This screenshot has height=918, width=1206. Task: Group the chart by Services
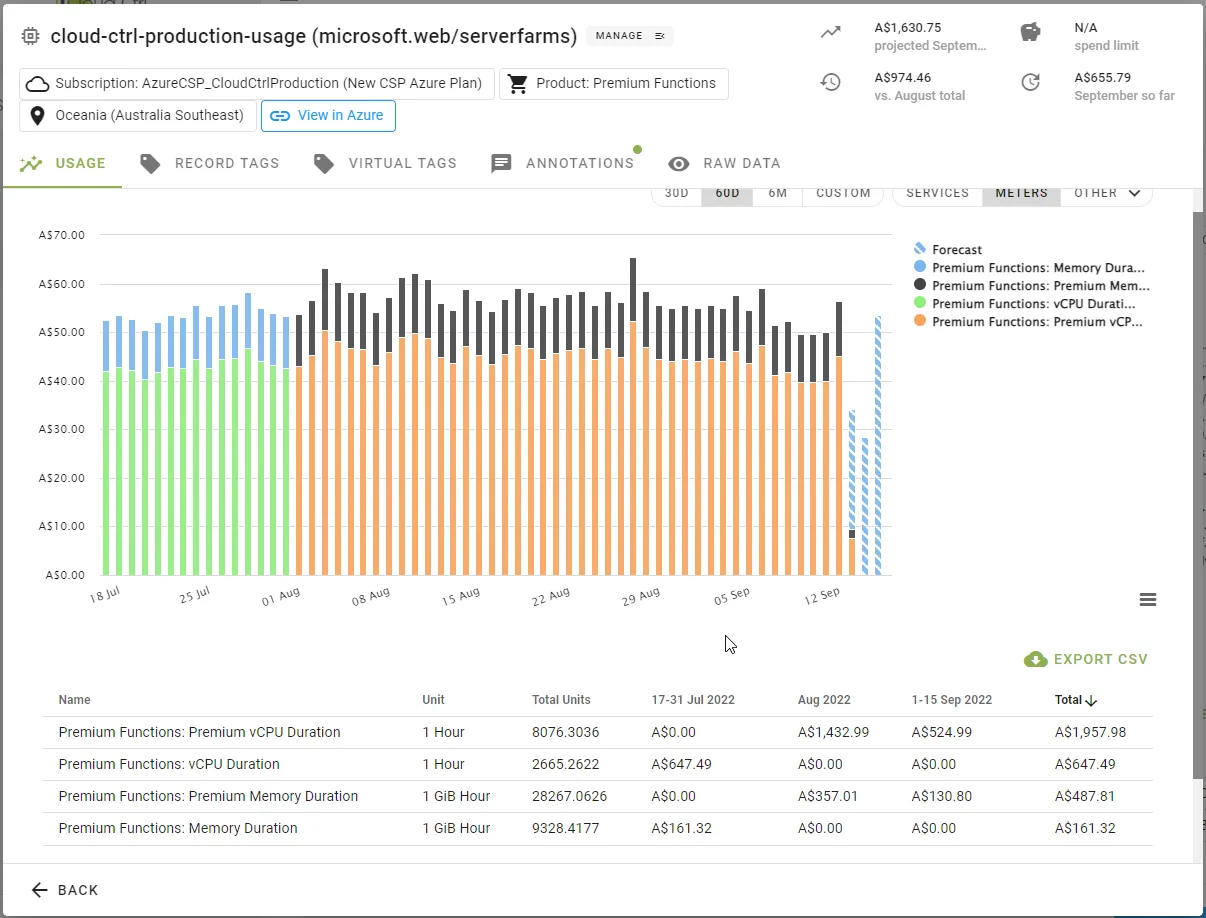coord(937,193)
